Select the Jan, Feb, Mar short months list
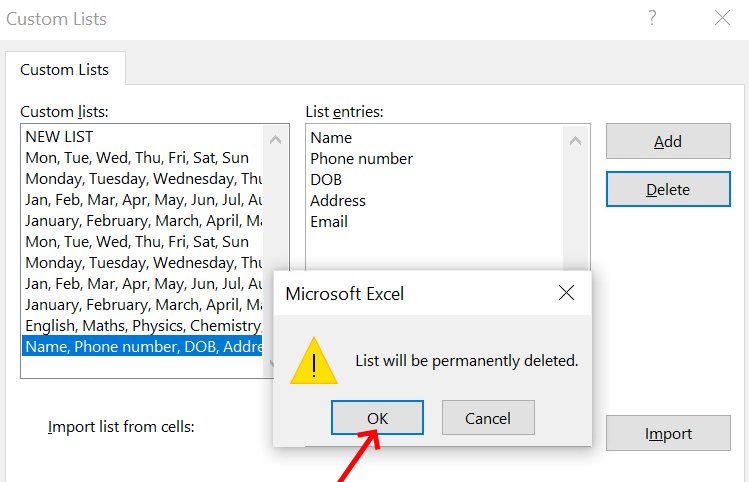 142,200
